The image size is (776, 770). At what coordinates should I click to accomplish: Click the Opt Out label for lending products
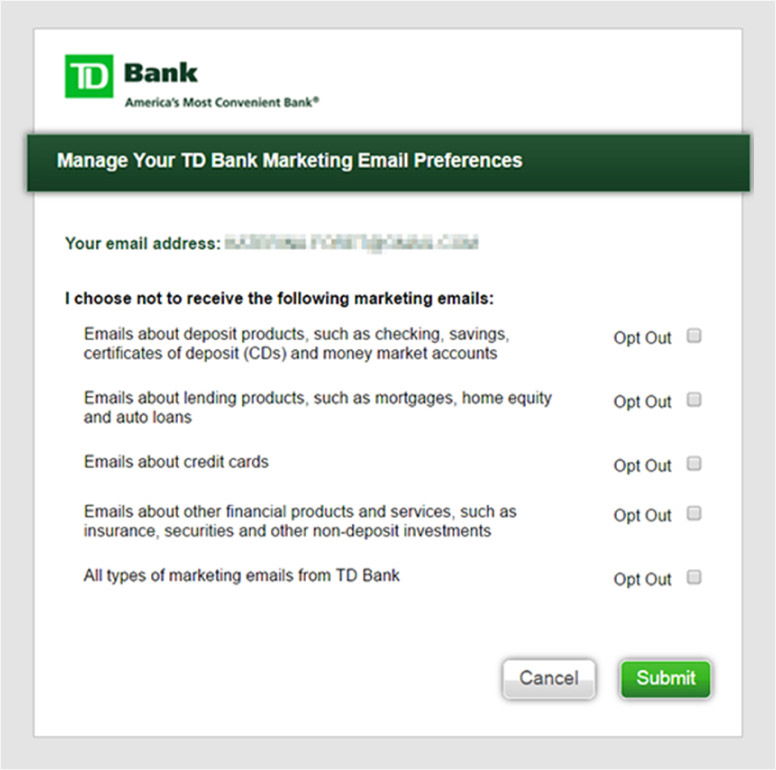click(642, 402)
